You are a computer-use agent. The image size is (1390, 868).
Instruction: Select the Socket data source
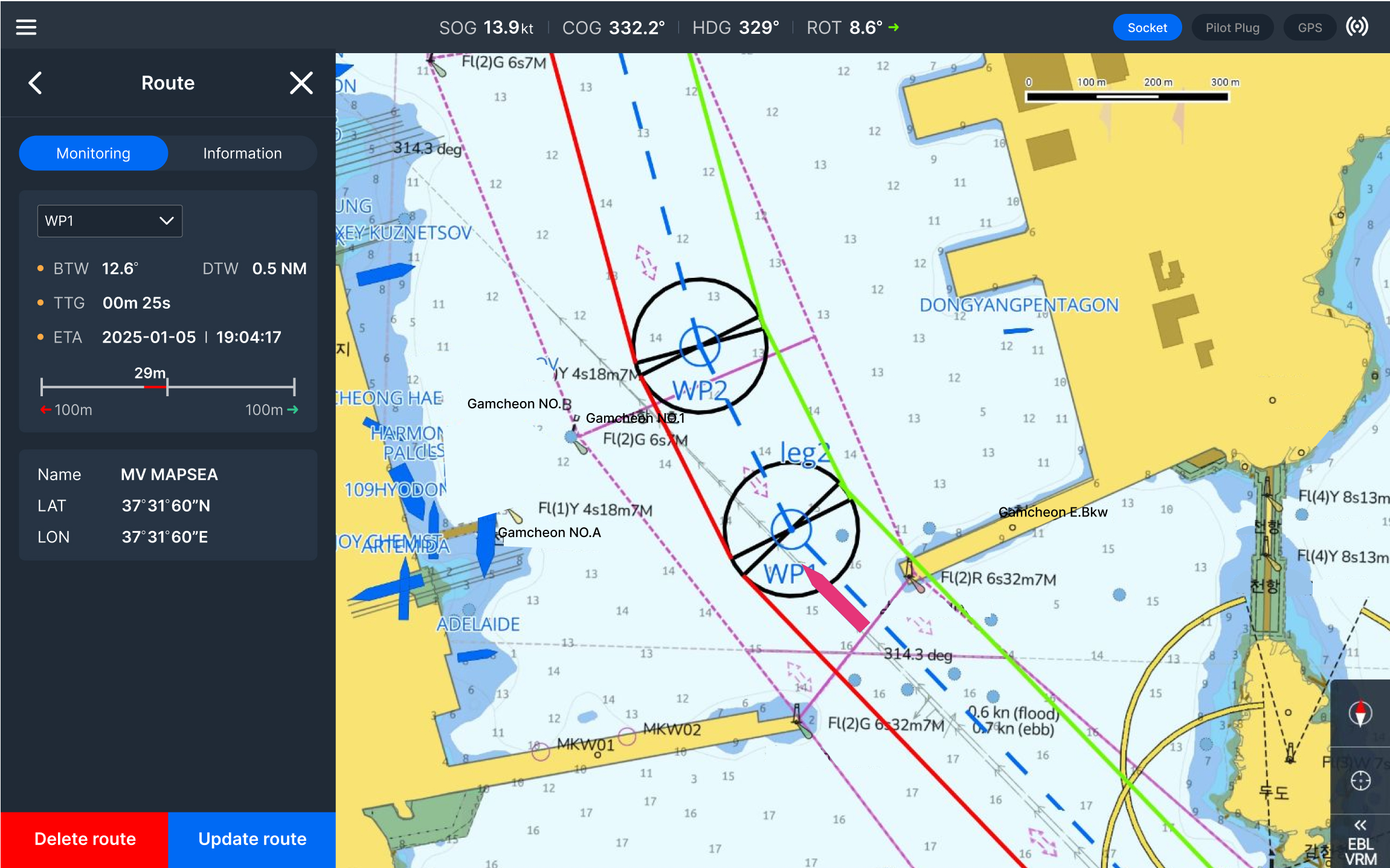coord(1147,28)
